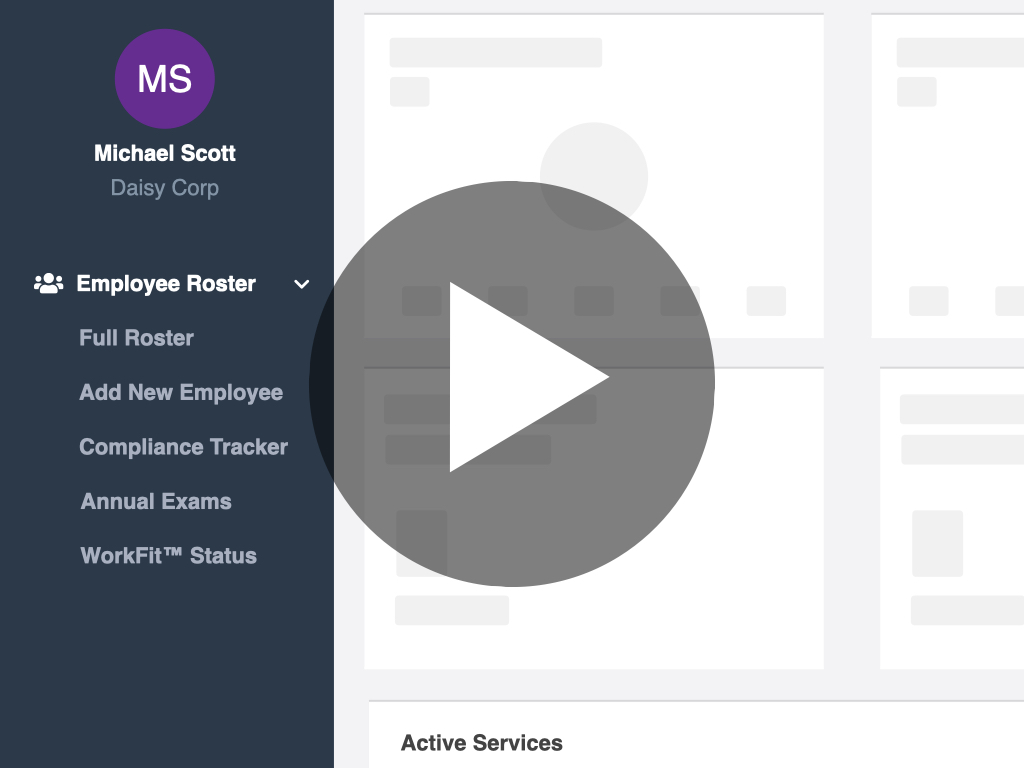Select Add New Employee
Screen dimensions: 1024x768
(x=181, y=392)
